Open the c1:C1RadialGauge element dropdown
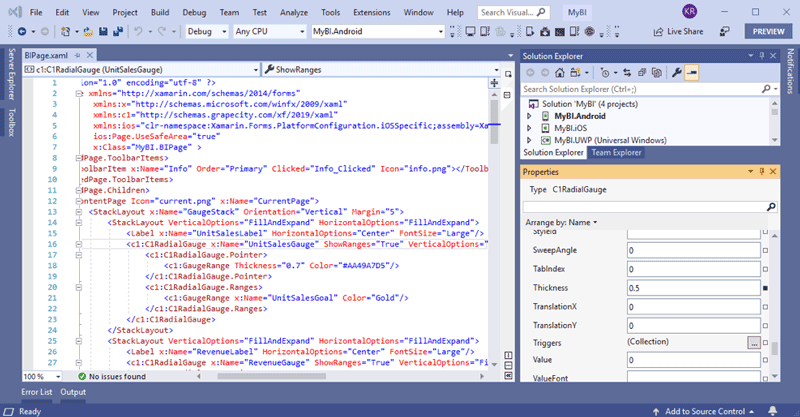Screen dimensions: 800x417 [141, 69]
